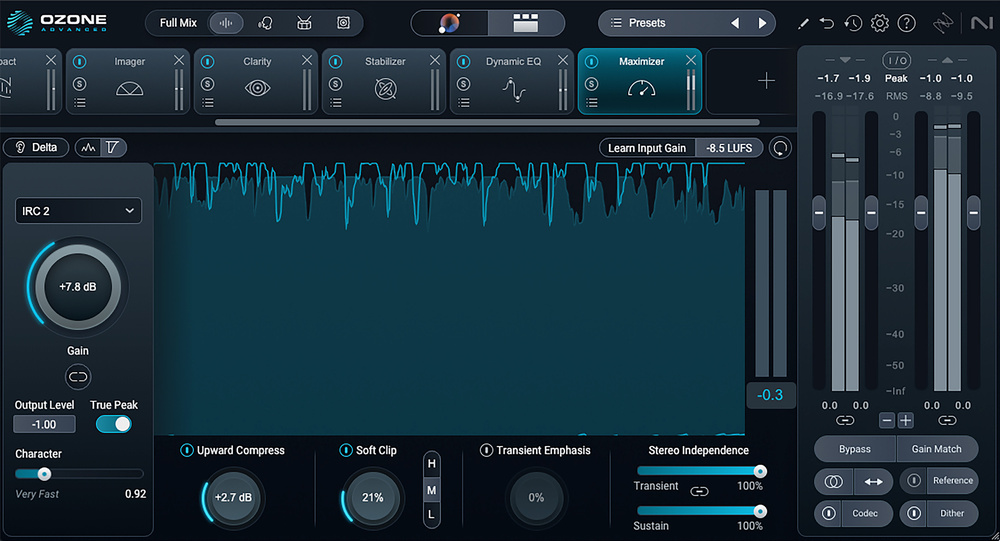This screenshot has height=541, width=1000.
Task: Open the undo history clock icon
Action: (x=853, y=23)
